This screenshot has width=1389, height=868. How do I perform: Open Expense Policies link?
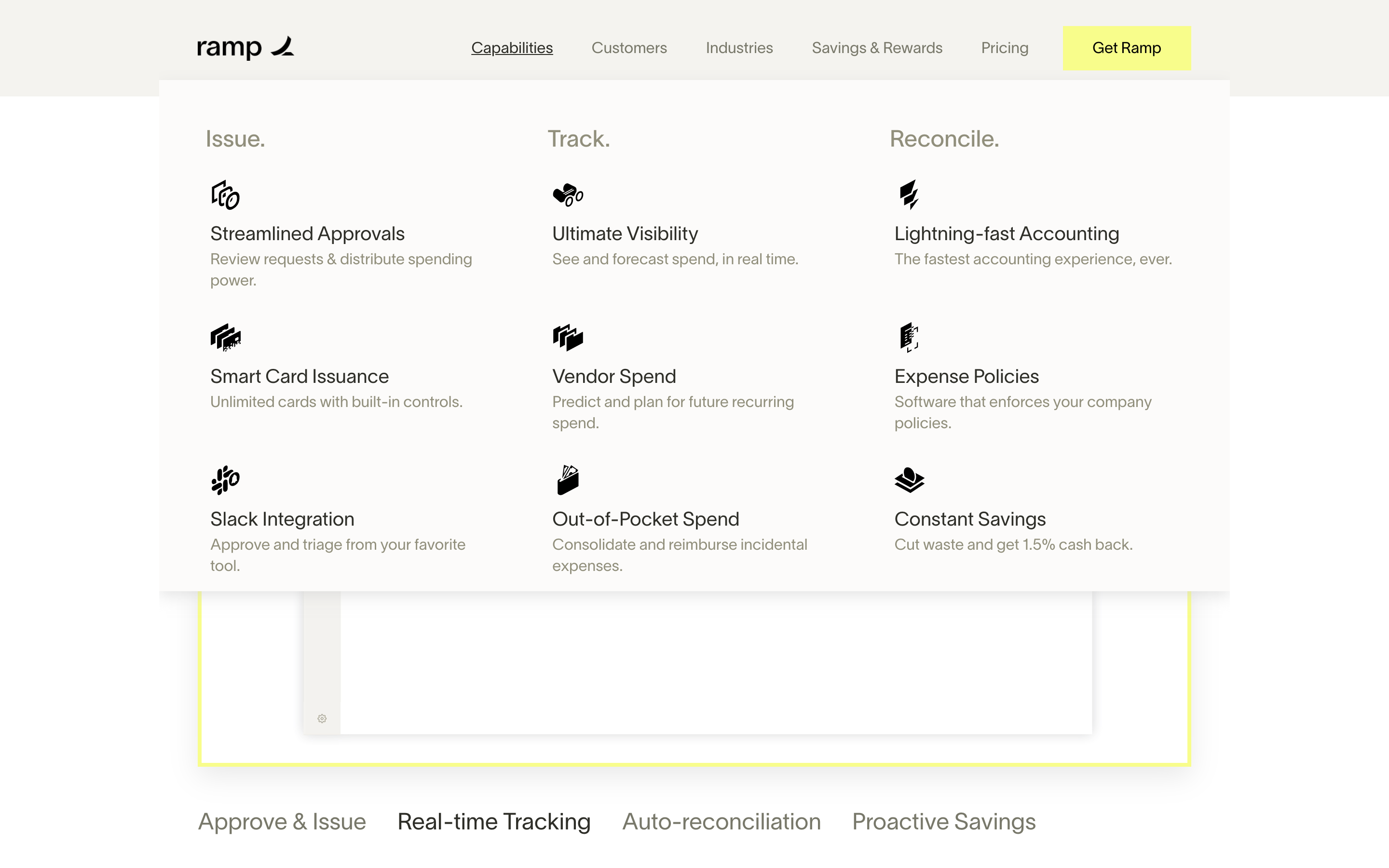[966, 377]
